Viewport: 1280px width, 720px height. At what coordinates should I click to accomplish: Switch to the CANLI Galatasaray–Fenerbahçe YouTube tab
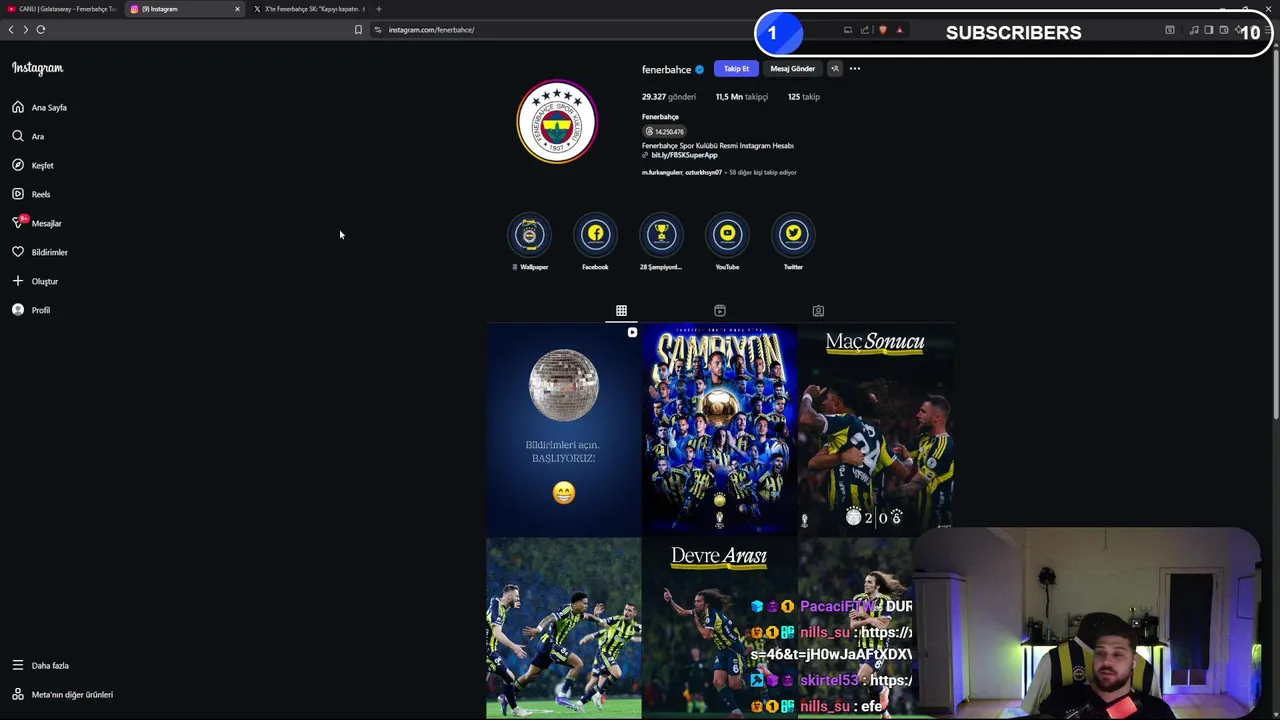tap(60, 9)
